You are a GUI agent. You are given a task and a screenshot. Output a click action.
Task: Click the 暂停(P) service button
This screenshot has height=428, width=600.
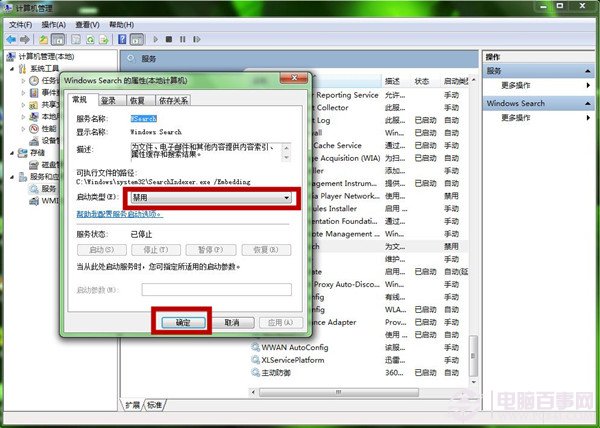pos(211,250)
